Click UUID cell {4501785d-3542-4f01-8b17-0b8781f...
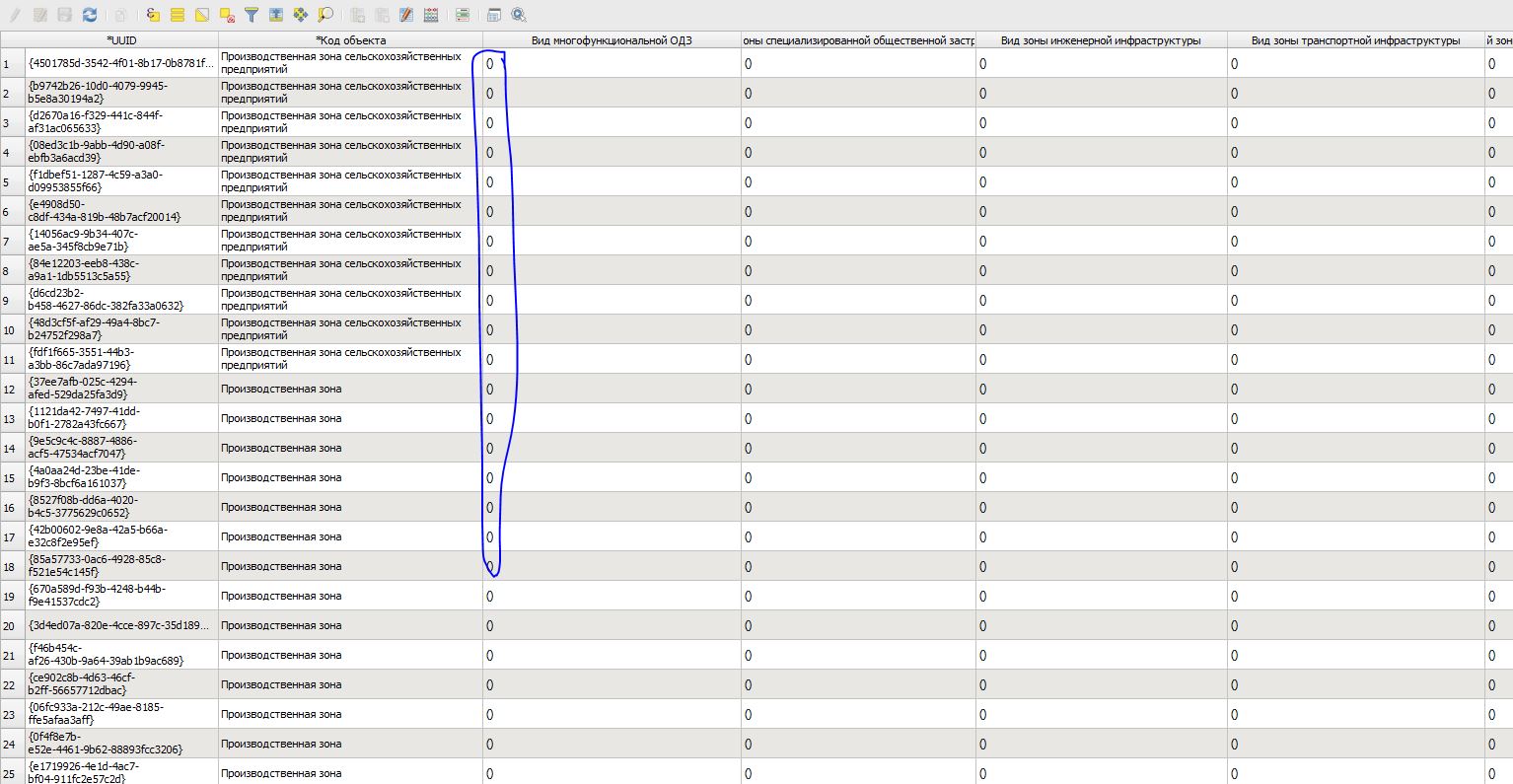 pos(121,63)
